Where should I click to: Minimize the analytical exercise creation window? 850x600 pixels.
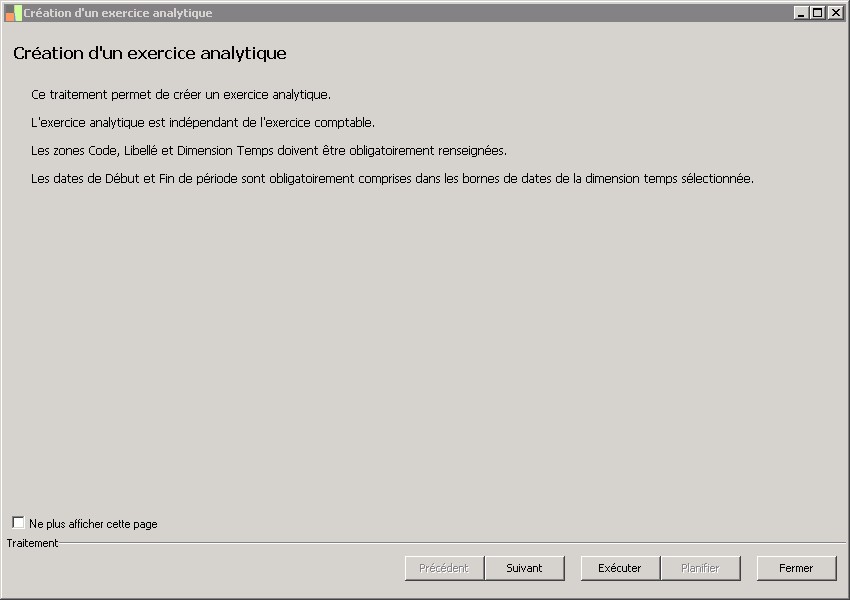tap(801, 13)
